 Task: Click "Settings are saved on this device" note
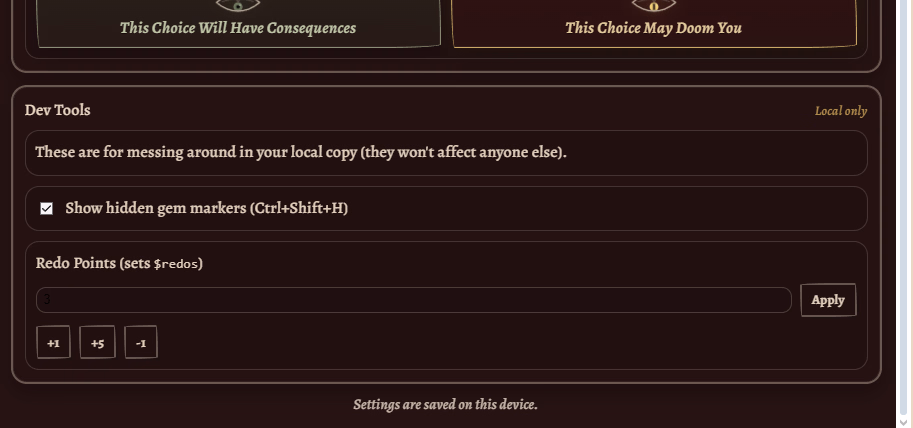445,405
